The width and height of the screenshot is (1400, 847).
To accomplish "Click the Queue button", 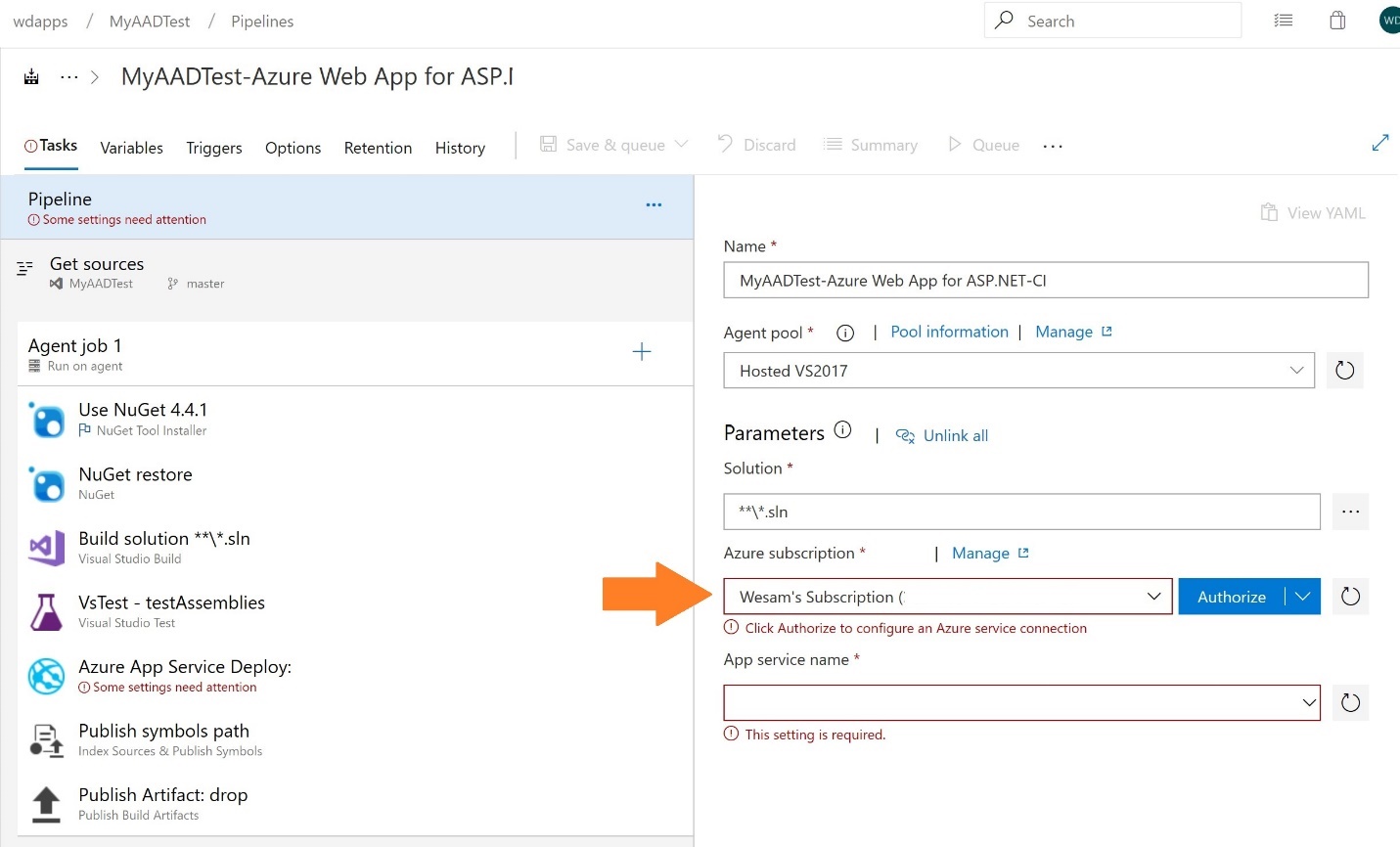I will [984, 145].
